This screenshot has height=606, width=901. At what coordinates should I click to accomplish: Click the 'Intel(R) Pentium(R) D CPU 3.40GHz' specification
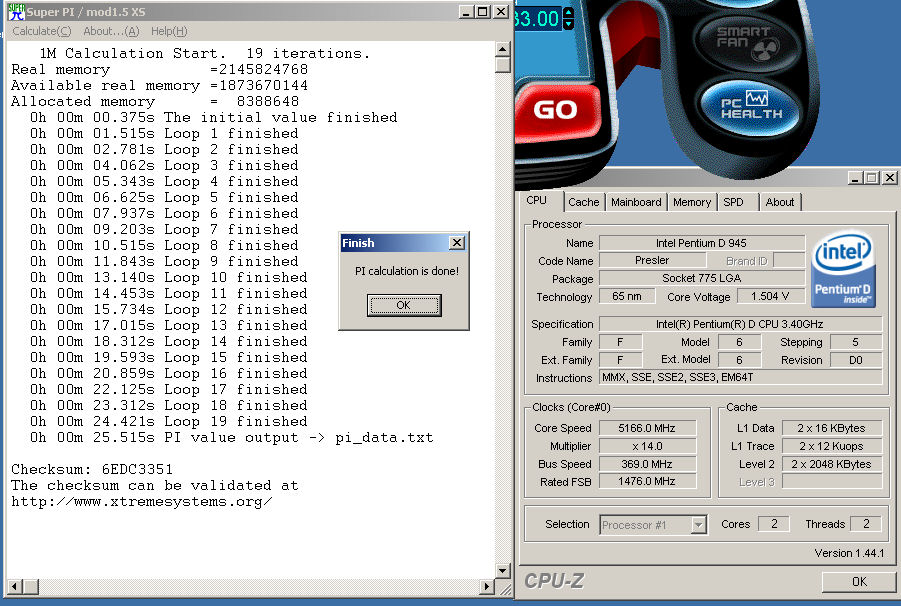tap(740, 324)
